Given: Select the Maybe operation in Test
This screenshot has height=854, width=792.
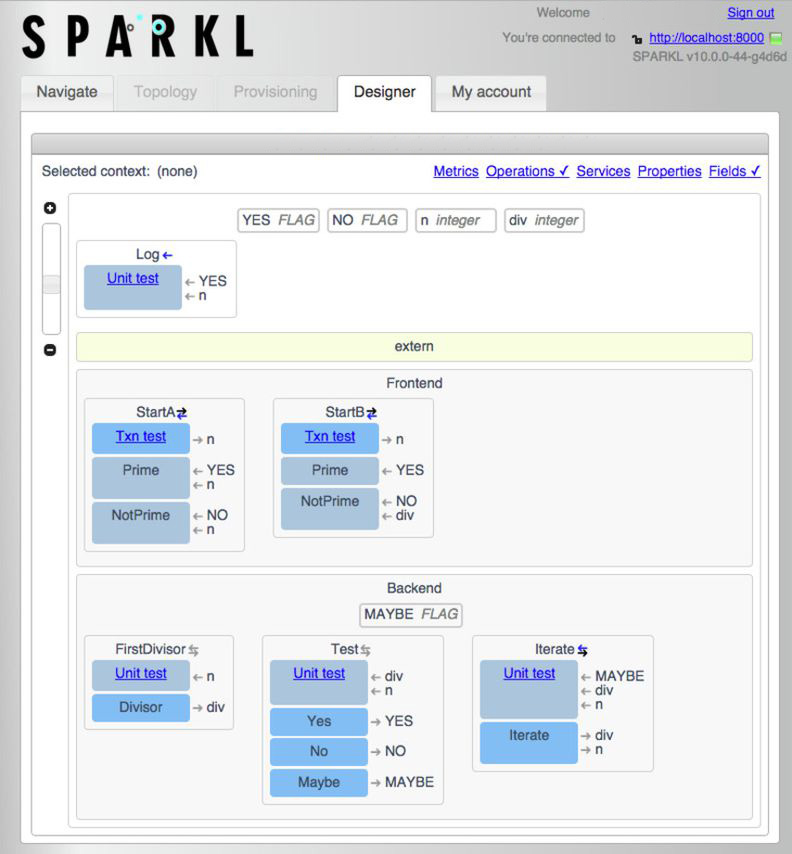Looking at the screenshot, I should (319, 783).
